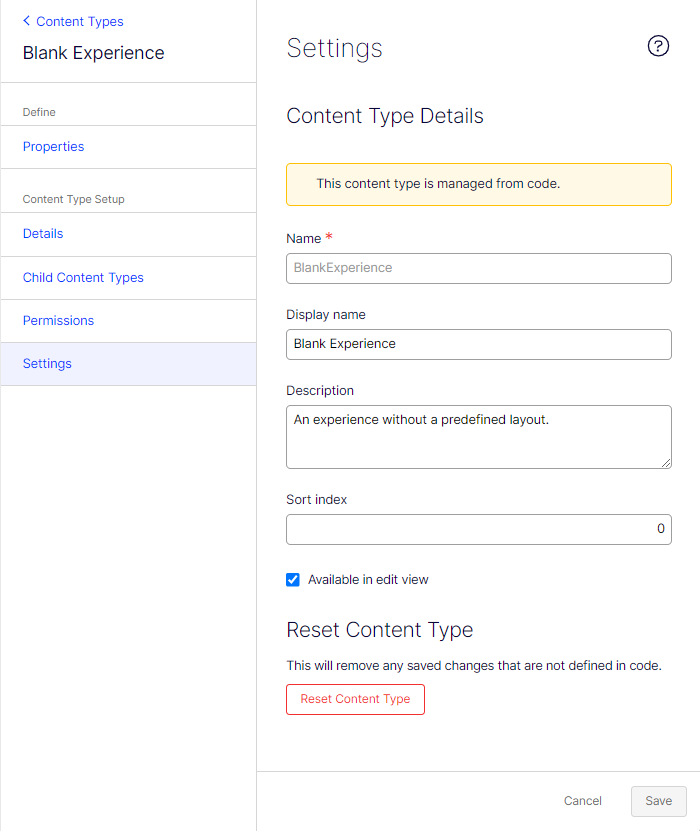This screenshot has width=700, height=831.
Task: Open Properties in the sidebar
Action: click(54, 147)
